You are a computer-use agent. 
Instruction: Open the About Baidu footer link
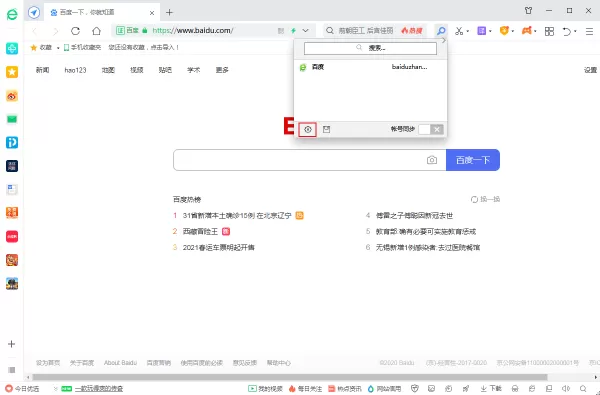point(120,362)
